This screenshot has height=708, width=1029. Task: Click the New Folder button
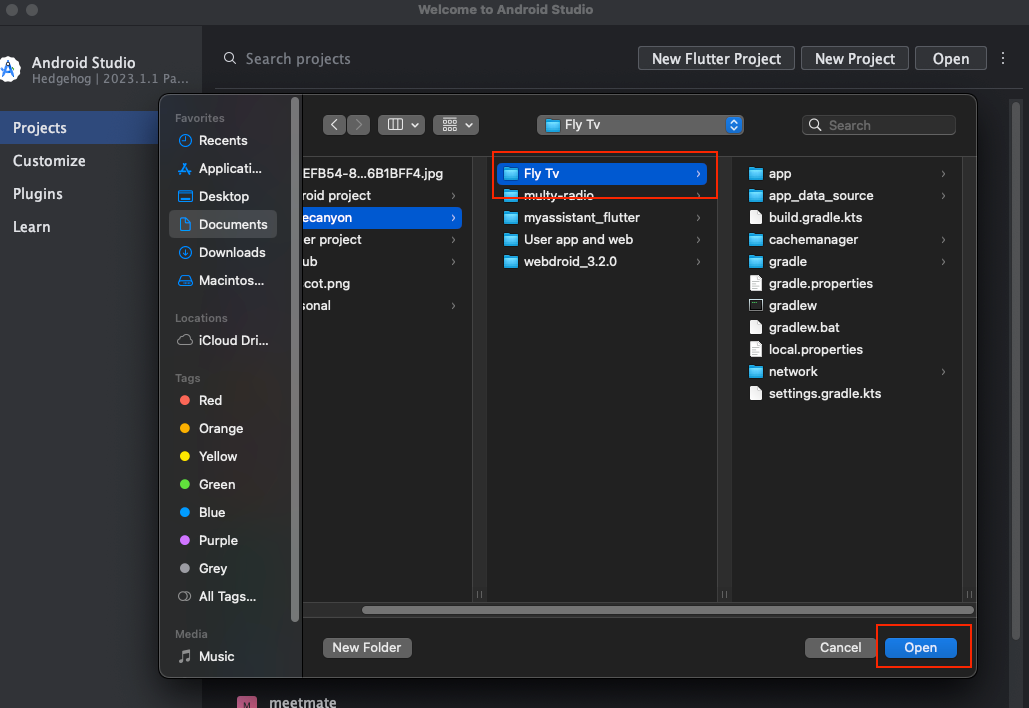pos(367,648)
